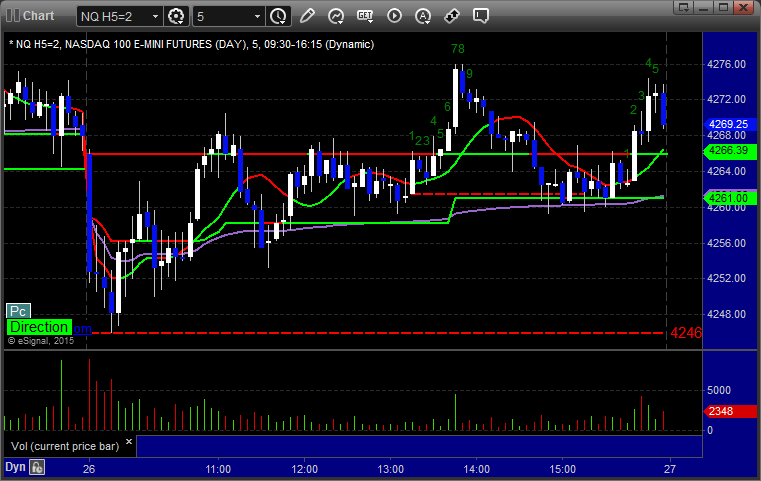The height and width of the screenshot is (481, 761).
Task: Click the 4248.00 price axis label
Action: pyautogui.click(x=727, y=315)
